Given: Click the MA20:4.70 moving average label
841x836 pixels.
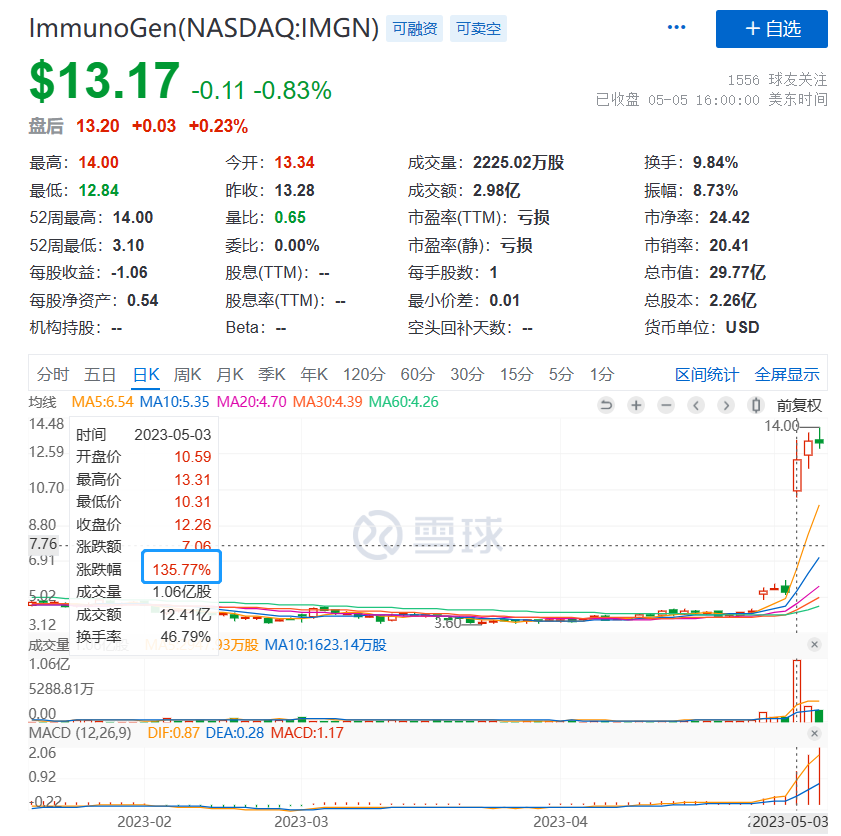Looking at the screenshot, I should click(251, 402).
